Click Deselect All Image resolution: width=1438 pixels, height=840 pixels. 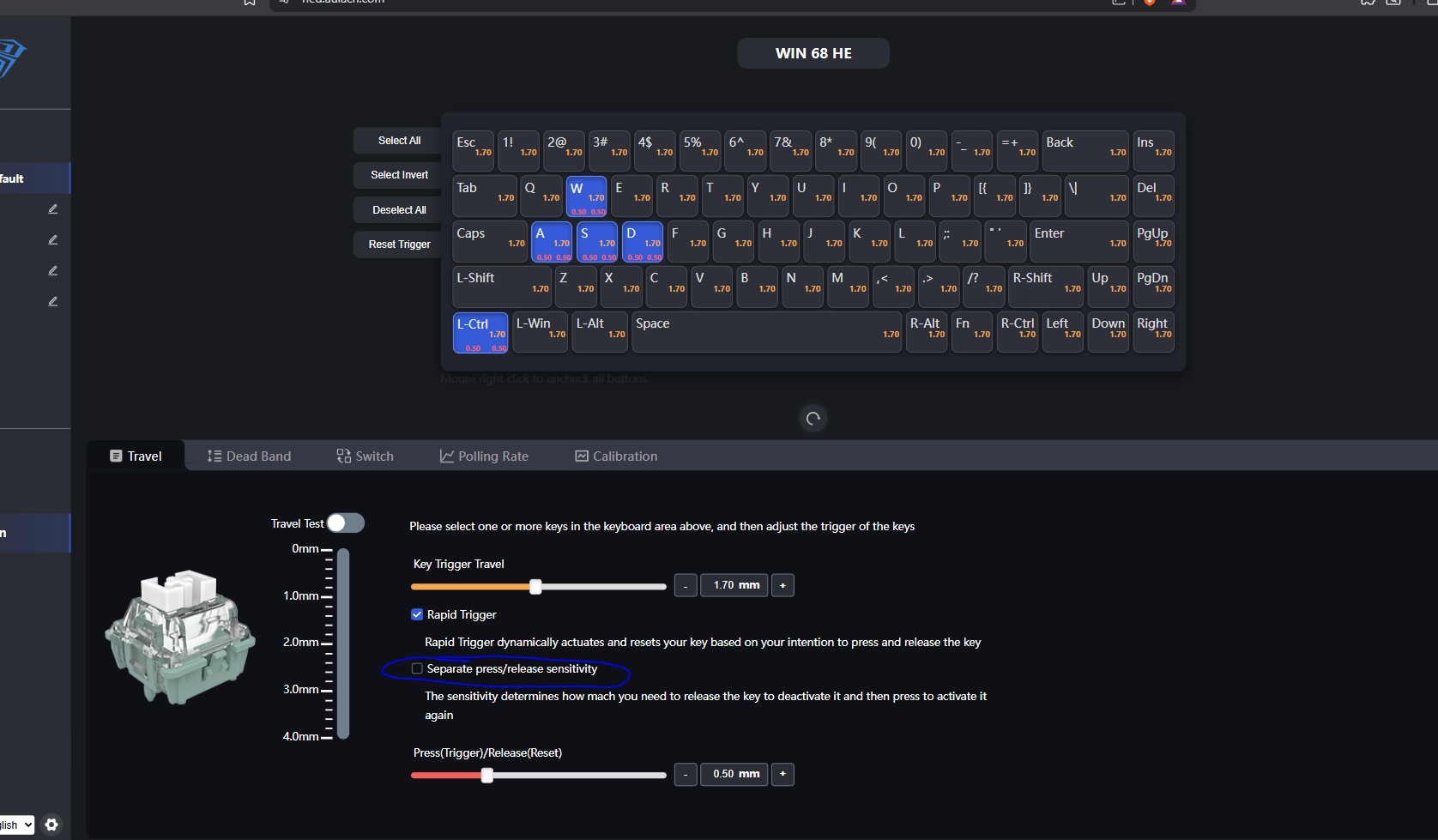click(399, 210)
